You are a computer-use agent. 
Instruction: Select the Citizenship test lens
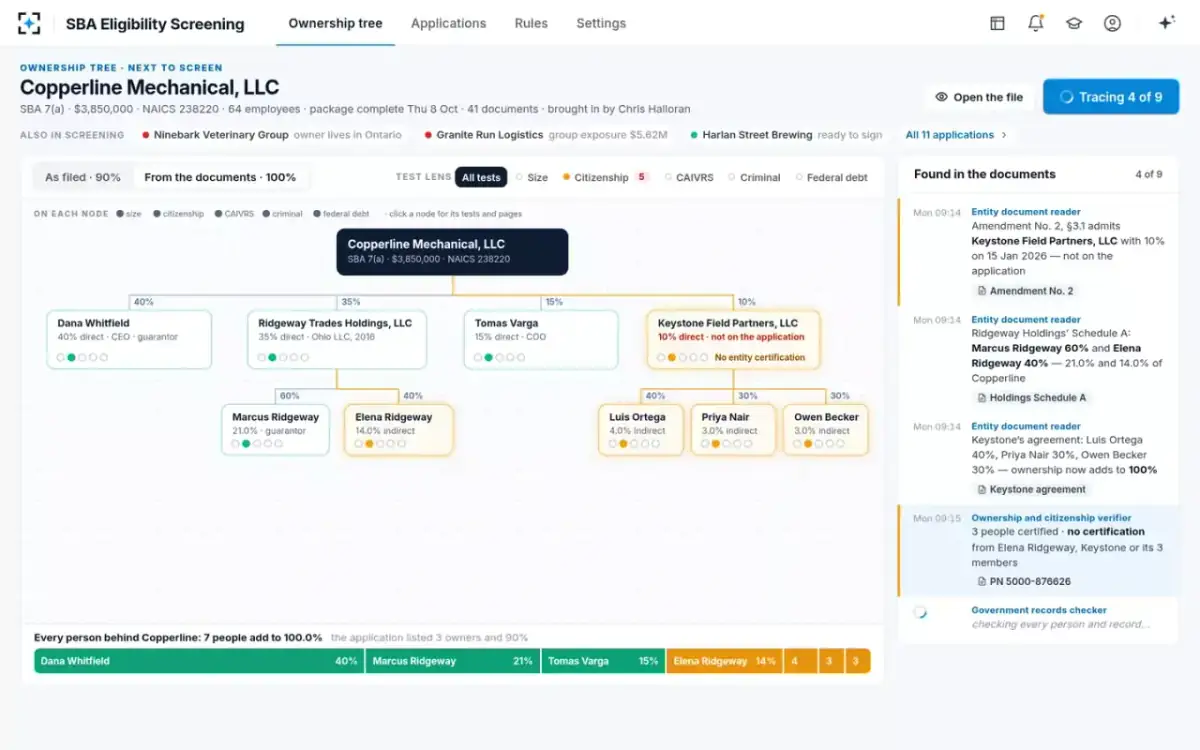(x=605, y=178)
